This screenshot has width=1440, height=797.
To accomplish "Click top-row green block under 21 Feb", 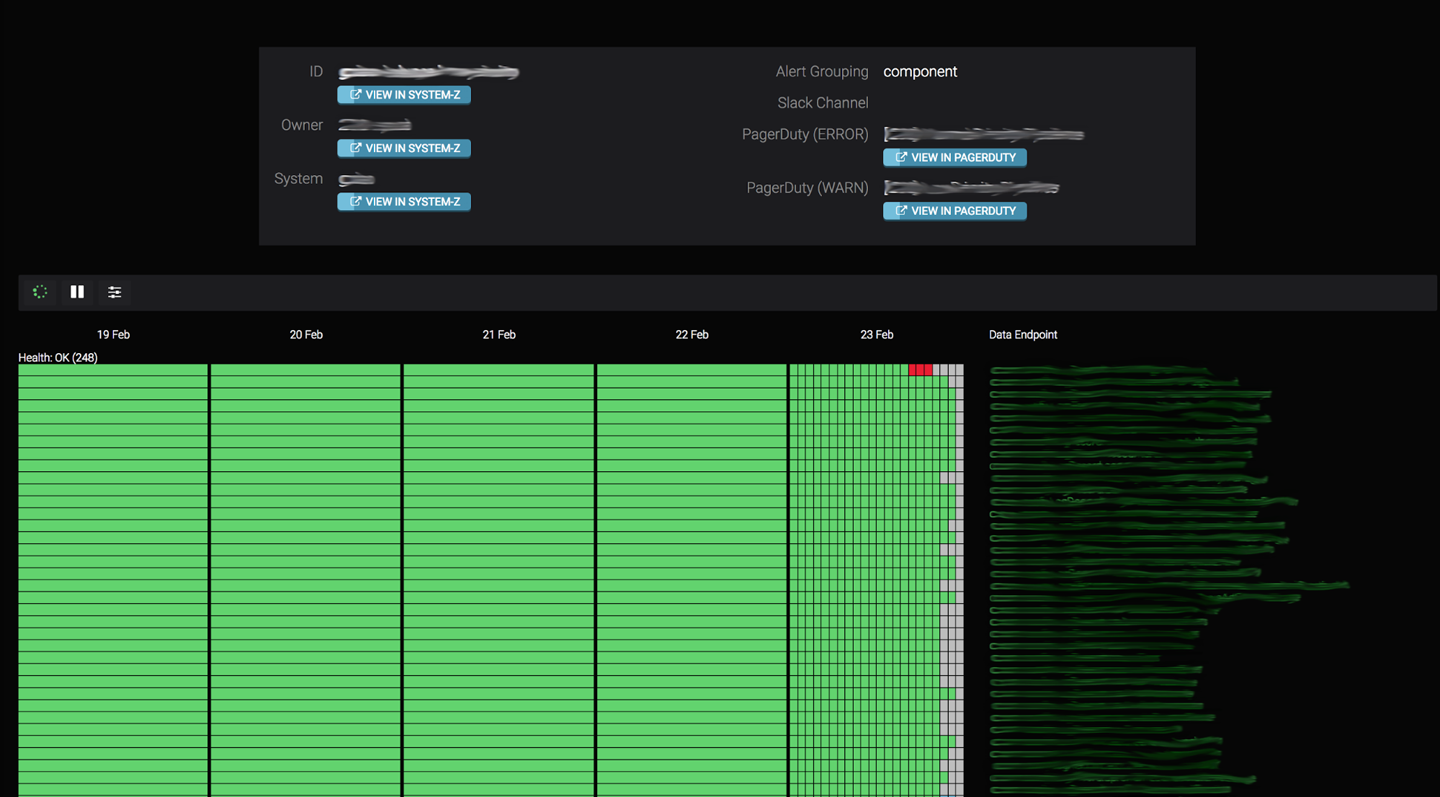I will click(x=499, y=370).
